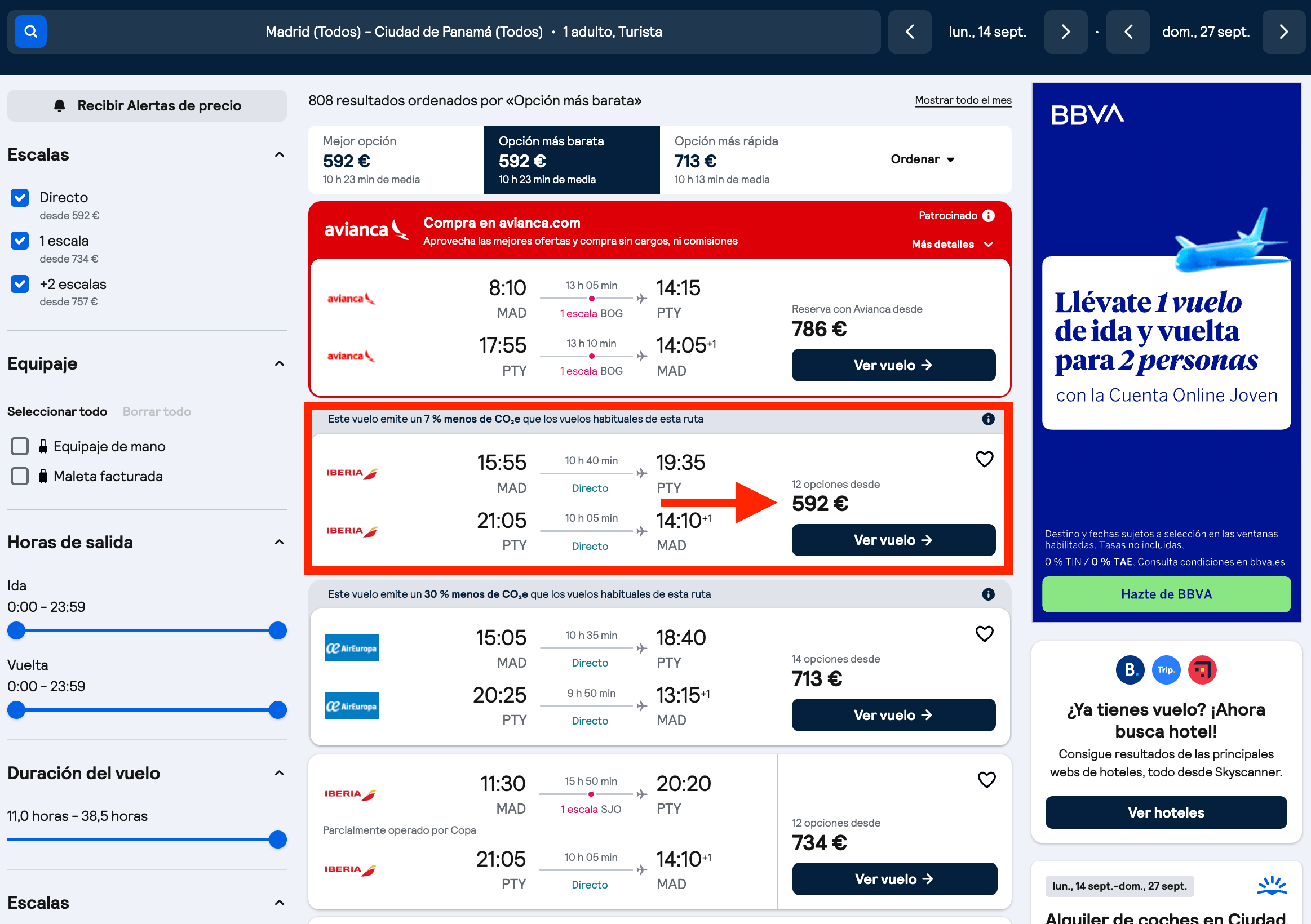This screenshot has height=924, width=1311.
Task: Click Vuelta slider left handle
Action: click(16, 710)
